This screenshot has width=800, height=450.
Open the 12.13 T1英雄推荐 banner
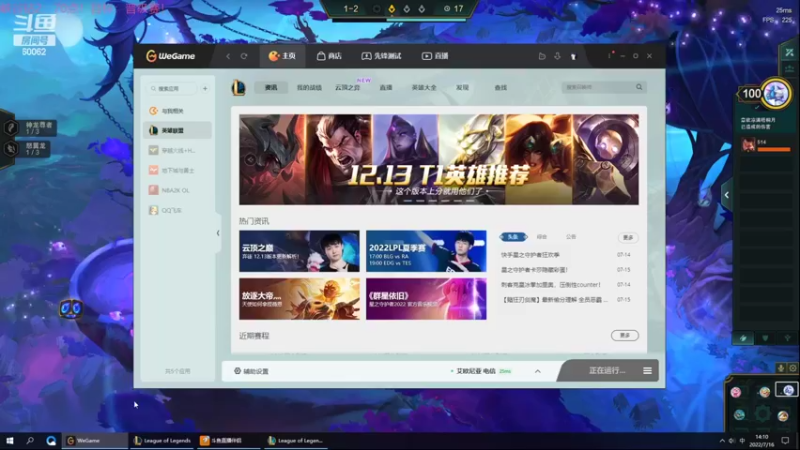[x=439, y=159]
